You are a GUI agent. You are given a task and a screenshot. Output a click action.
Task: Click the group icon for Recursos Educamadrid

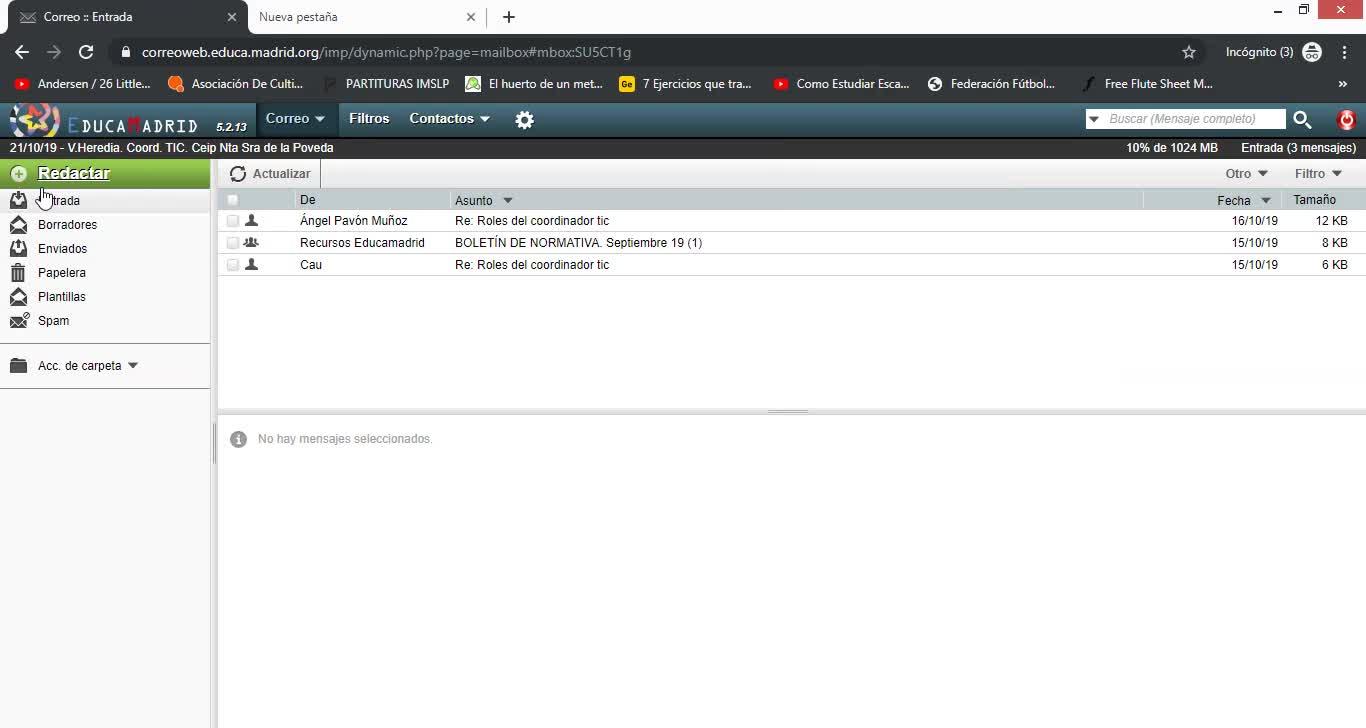[251, 242]
